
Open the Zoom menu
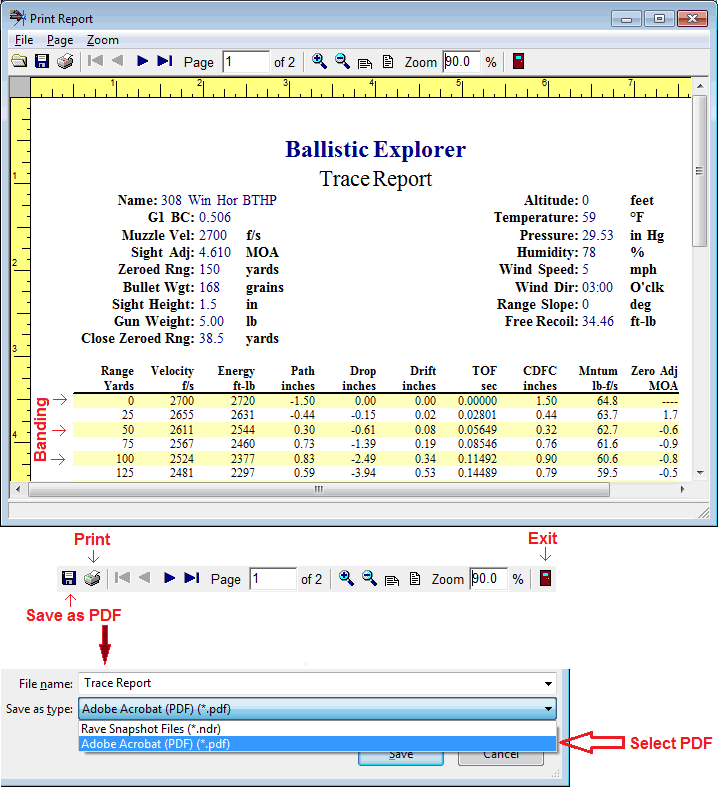[x=103, y=40]
